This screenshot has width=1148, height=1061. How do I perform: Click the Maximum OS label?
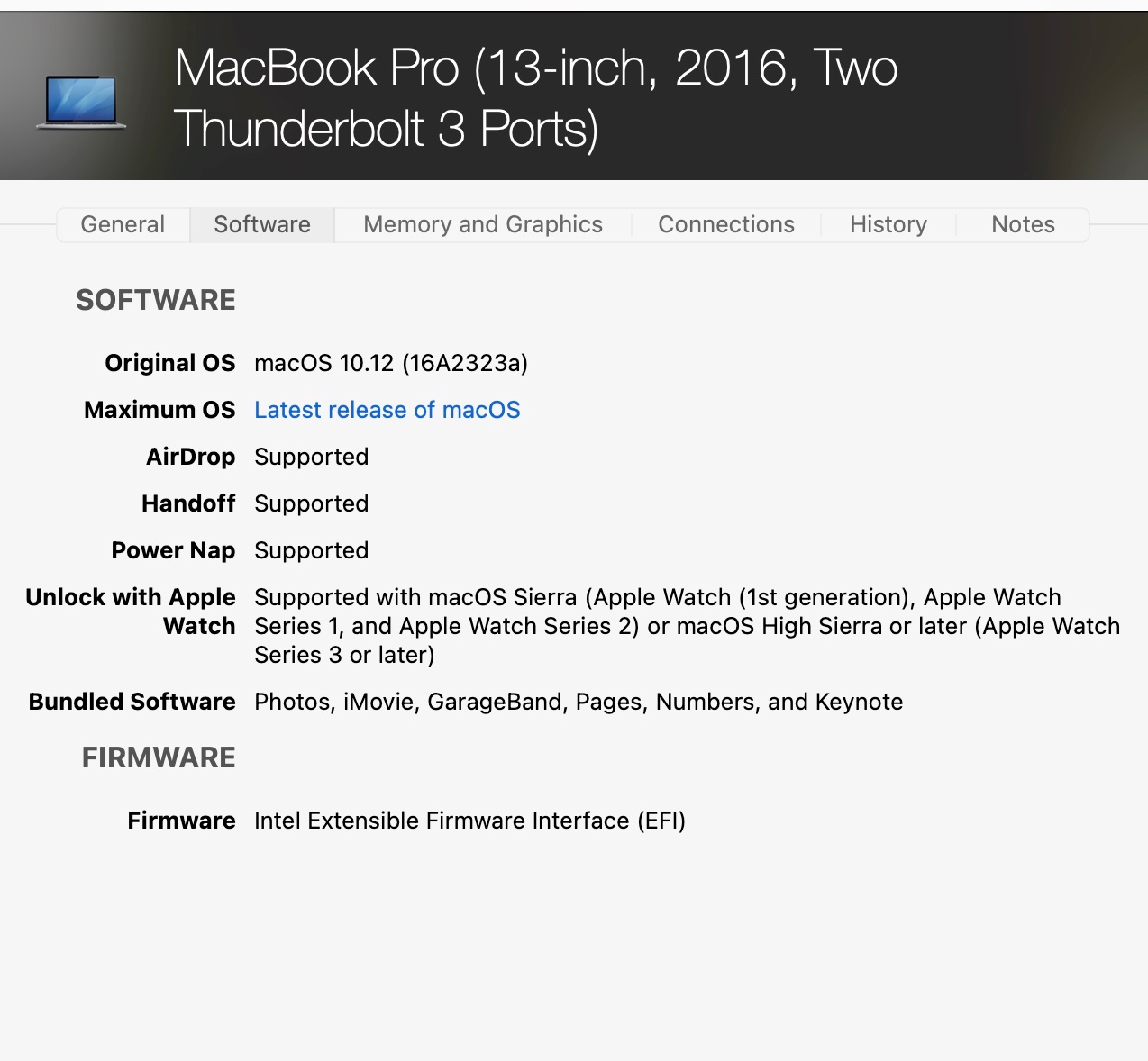(159, 410)
